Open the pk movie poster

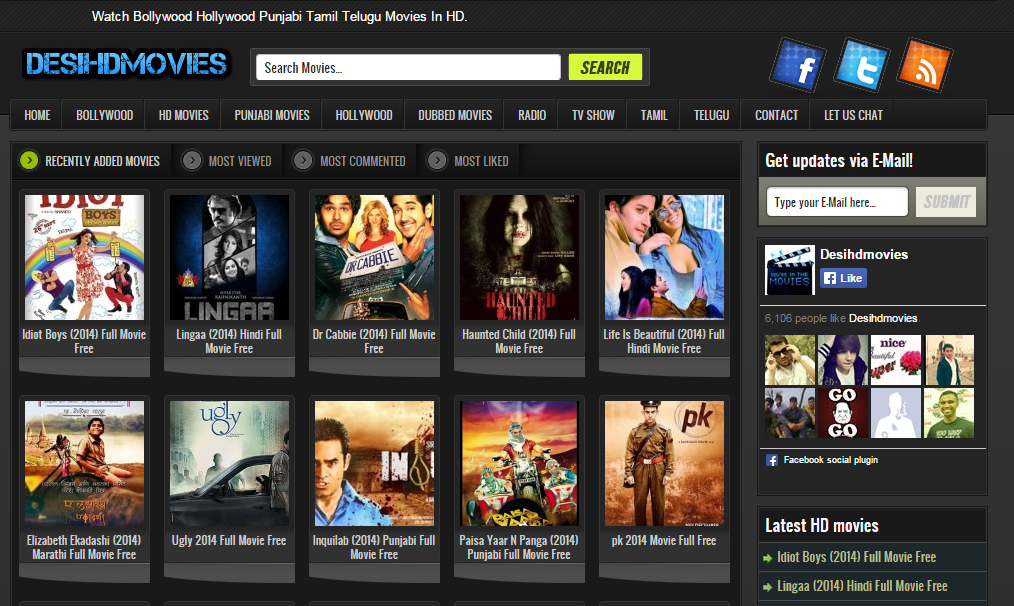[x=664, y=463]
